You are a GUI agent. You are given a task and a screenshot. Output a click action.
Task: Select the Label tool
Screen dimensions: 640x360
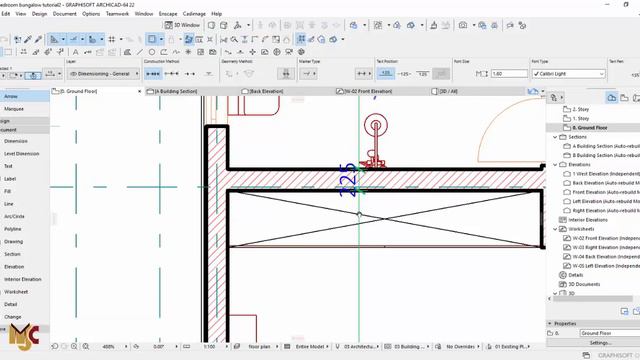pyautogui.click(x=24, y=179)
